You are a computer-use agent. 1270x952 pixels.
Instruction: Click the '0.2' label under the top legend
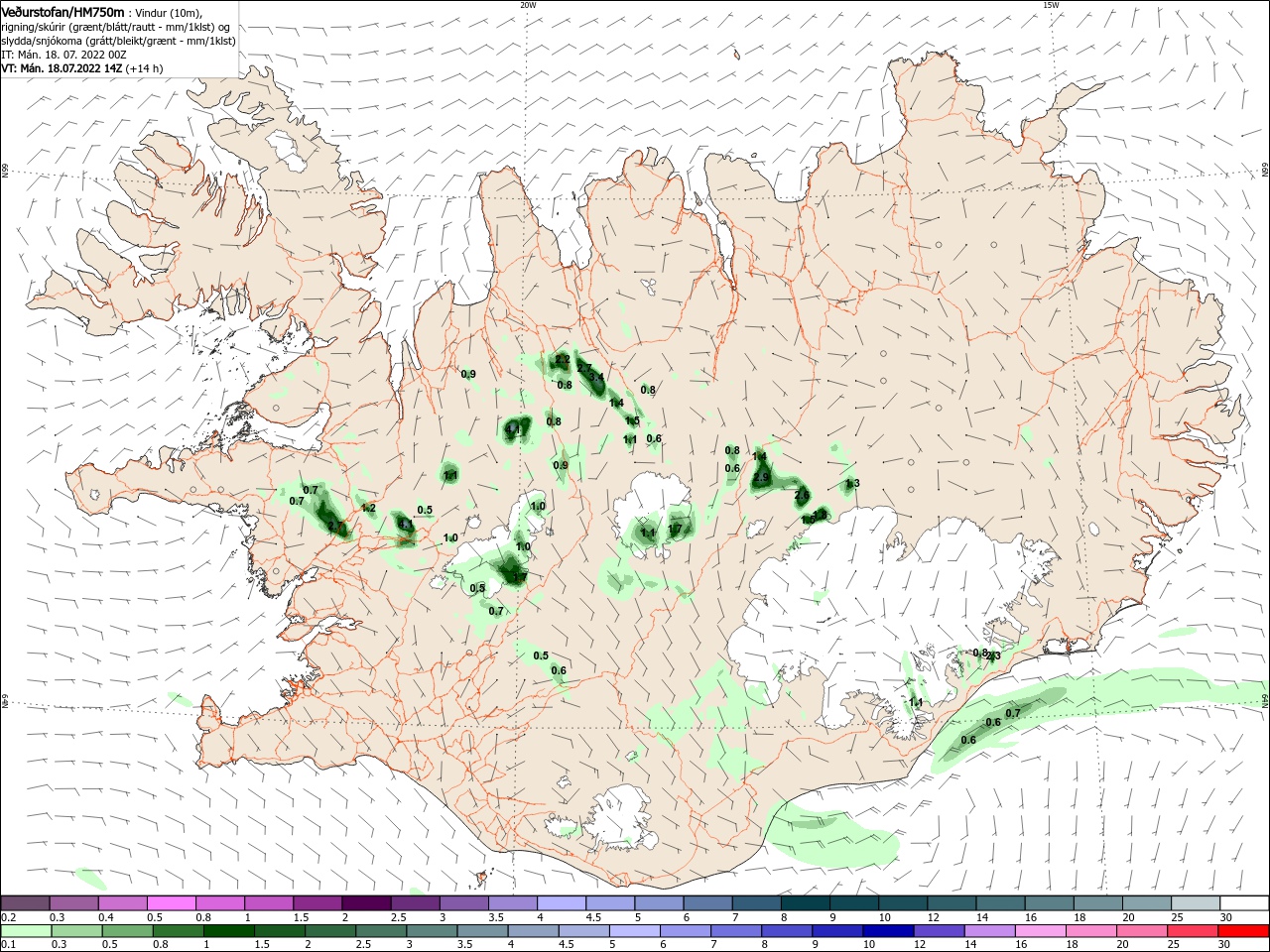[x=7, y=916]
